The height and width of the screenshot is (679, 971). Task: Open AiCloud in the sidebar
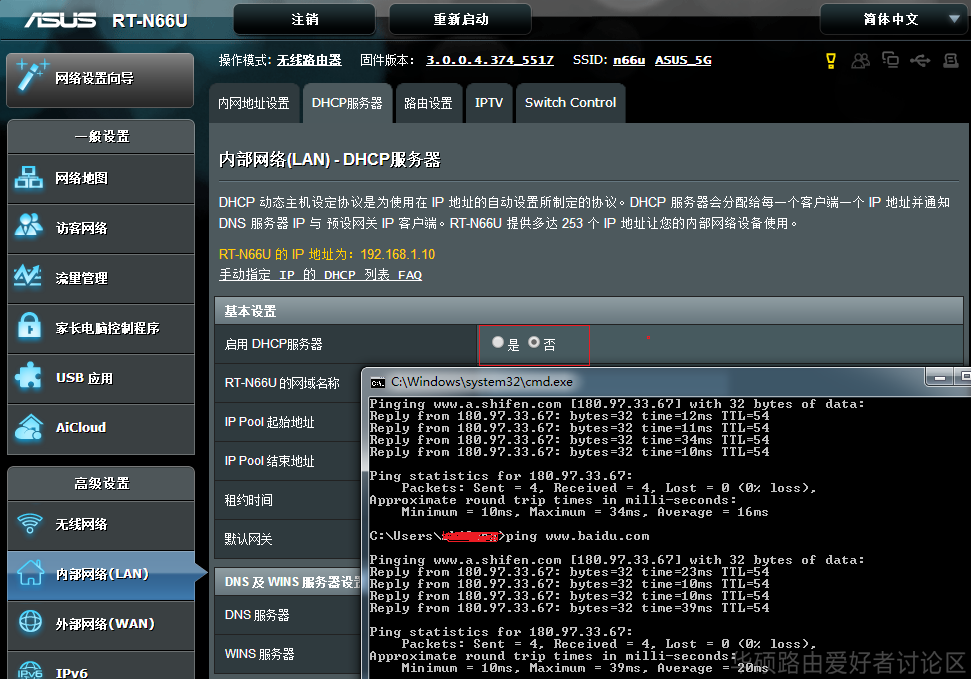click(x=101, y=427)
